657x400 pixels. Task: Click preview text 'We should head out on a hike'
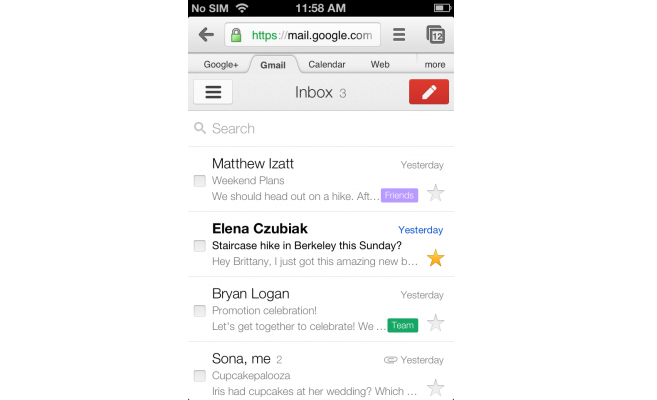pyautogui.click(x=295, y=196)
